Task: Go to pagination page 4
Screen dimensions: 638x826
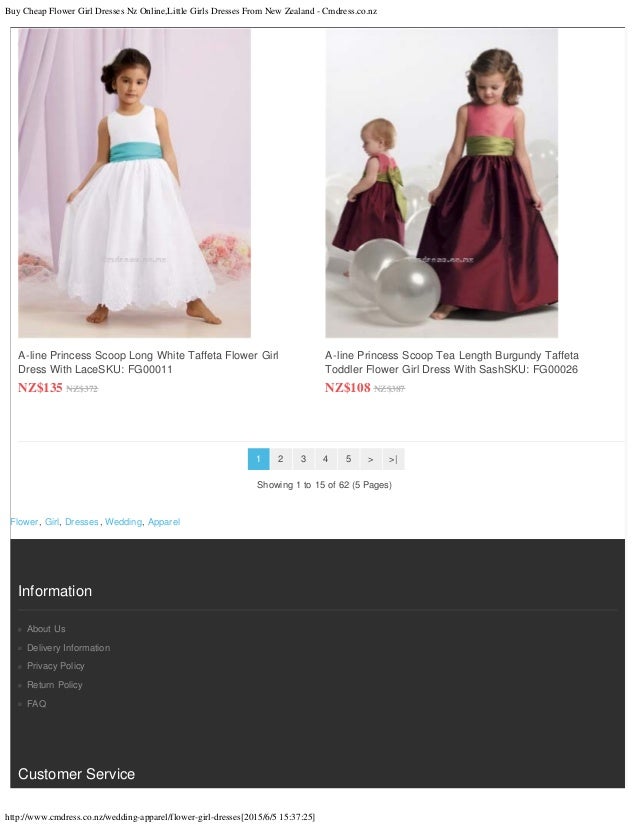Action: [326, 459]
